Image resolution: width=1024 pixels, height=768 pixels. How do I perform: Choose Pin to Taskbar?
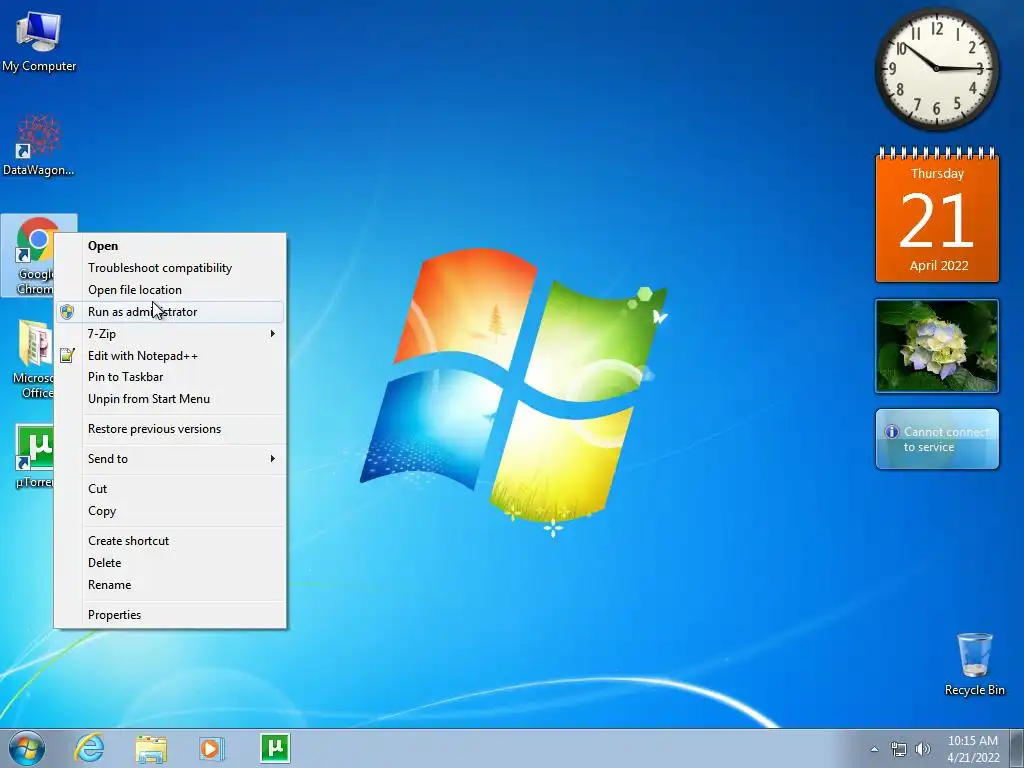coord(170,377)
